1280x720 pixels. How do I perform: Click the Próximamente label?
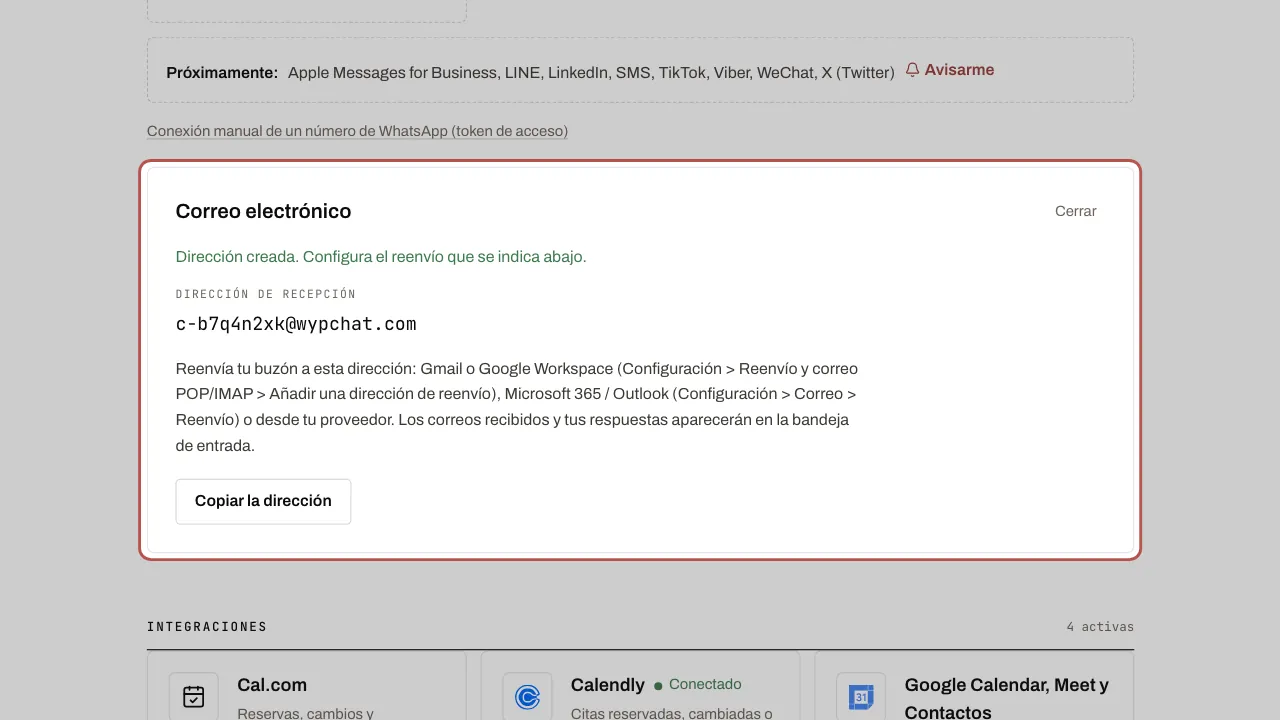222,72
